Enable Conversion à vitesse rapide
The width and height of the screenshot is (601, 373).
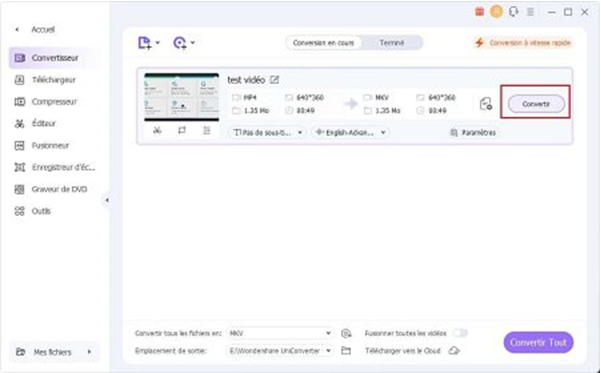coord(523,43)
